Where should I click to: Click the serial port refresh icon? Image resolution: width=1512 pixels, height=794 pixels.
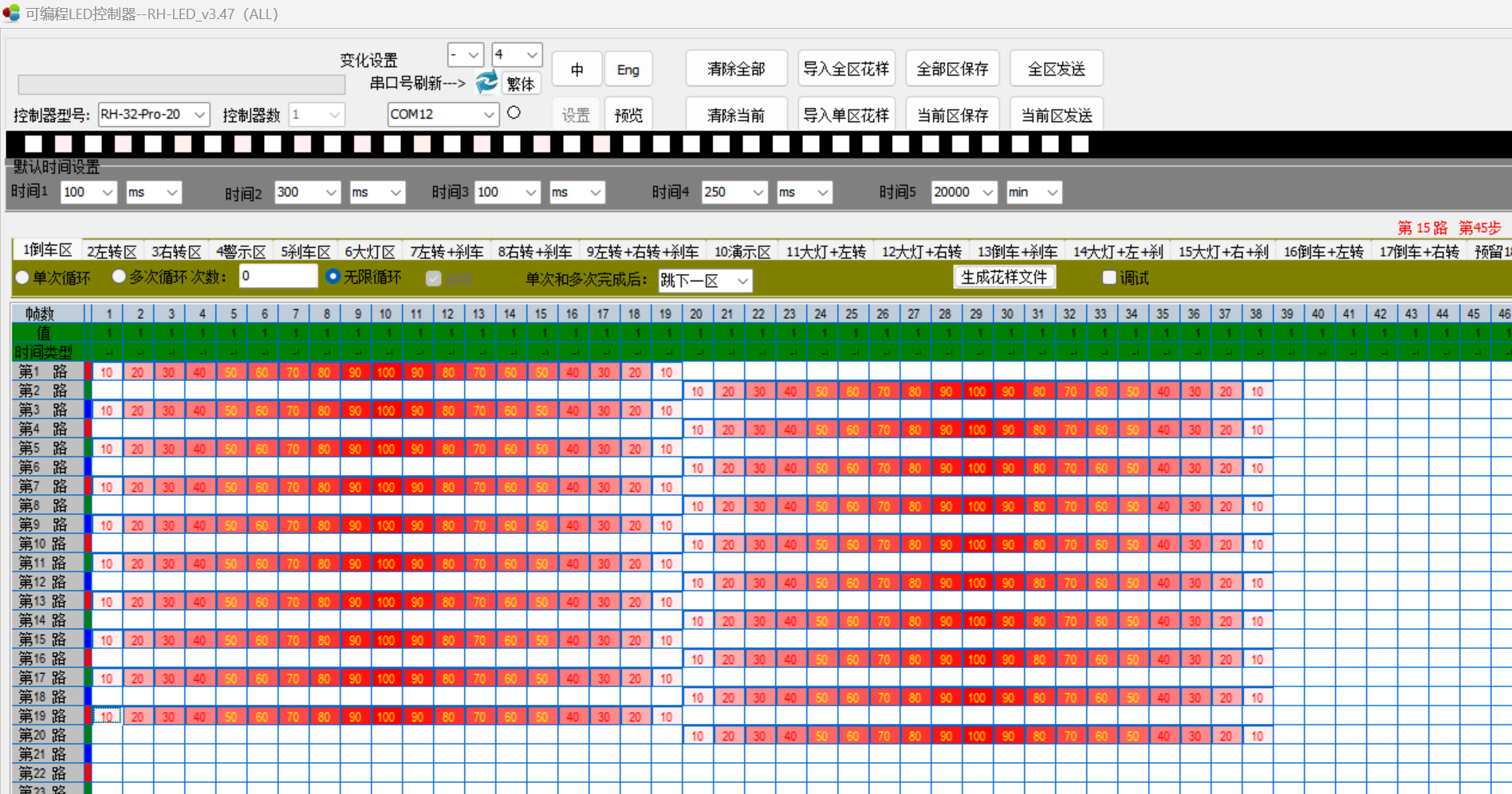(x=486, y=81)
